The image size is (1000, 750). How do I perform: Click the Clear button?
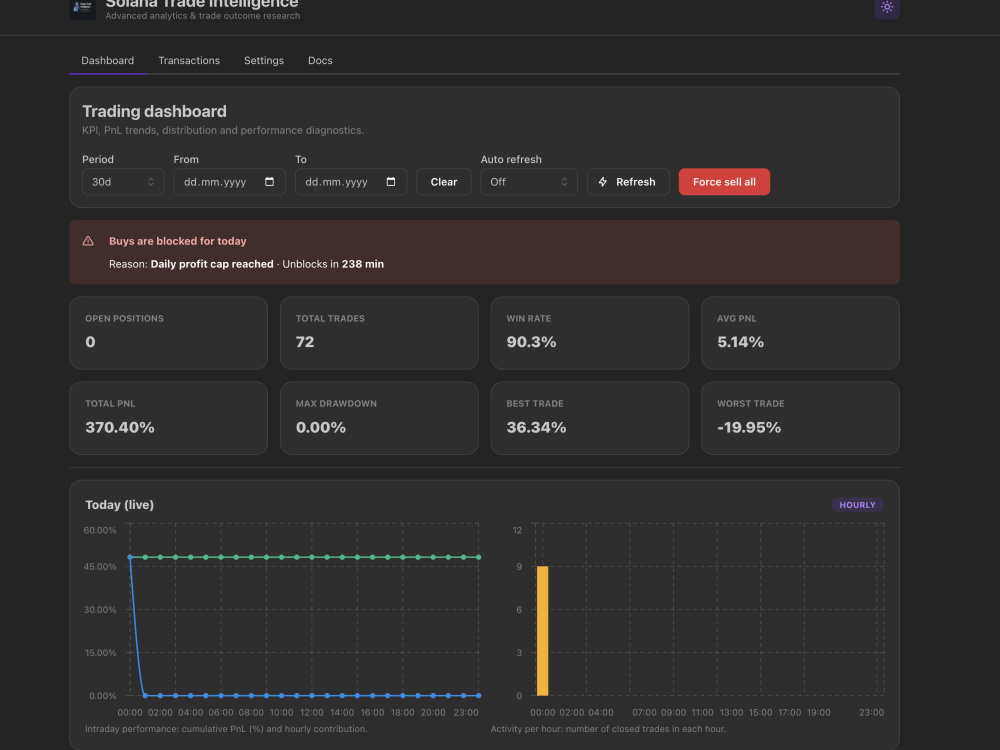point(444,182)
